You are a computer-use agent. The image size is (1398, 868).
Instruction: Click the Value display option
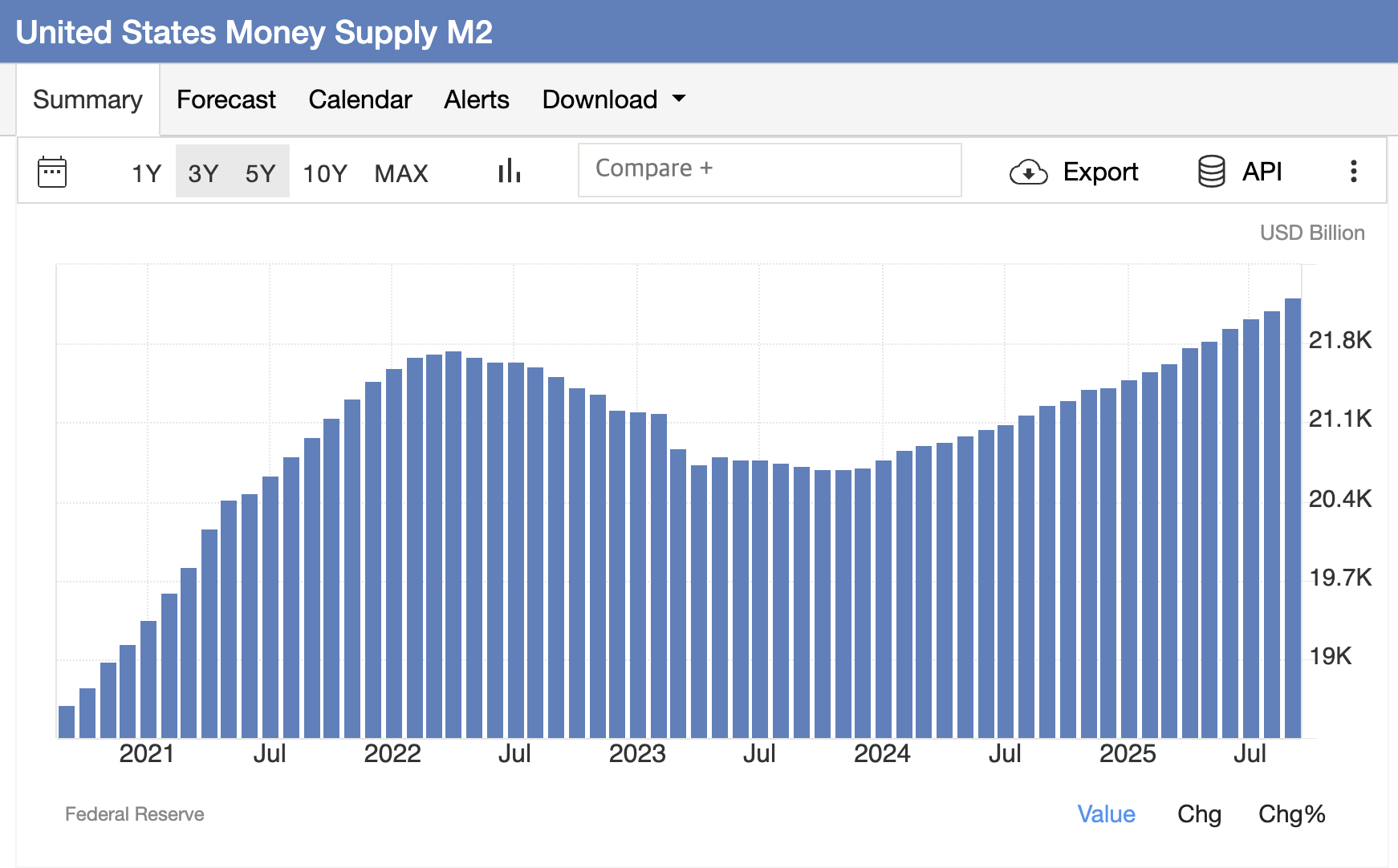[x=1106, y=814]
